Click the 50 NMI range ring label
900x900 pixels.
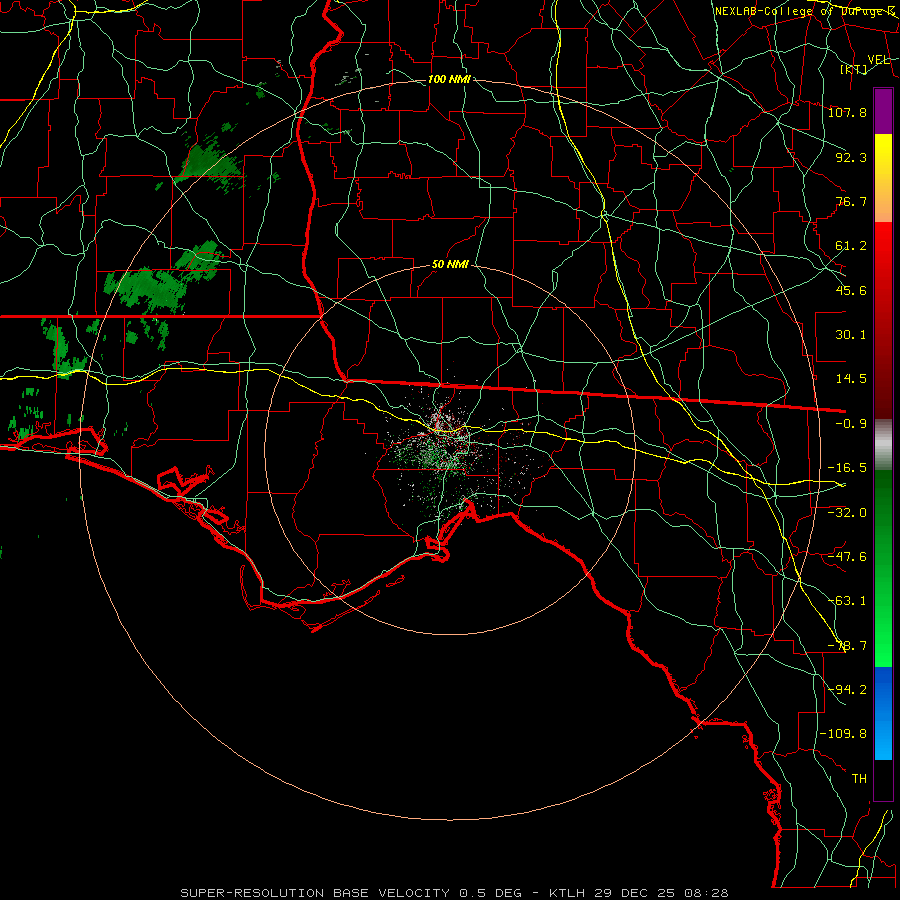pos(450,265)
